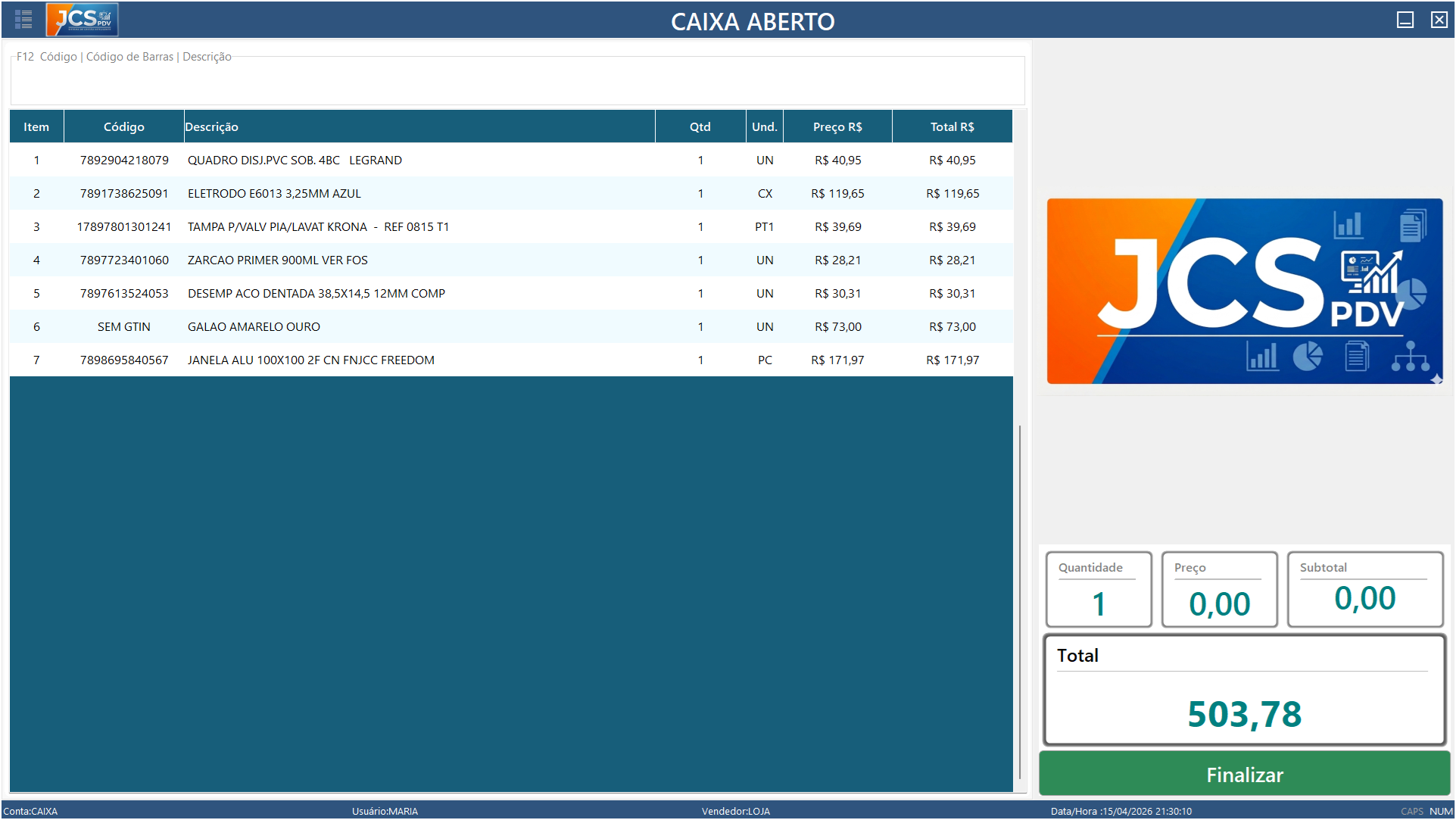Click the Total R$ column header
Image resolution: width=1456 pixels, height=820 pixels.
tap(952, 127)
